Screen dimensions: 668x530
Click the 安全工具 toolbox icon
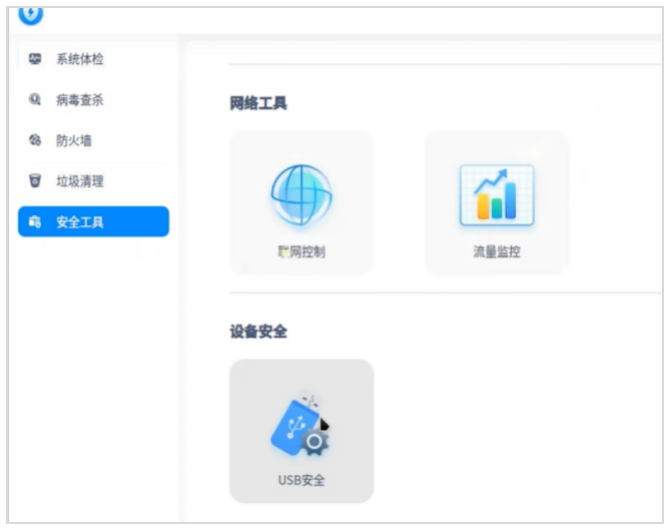tap(35, 222)
